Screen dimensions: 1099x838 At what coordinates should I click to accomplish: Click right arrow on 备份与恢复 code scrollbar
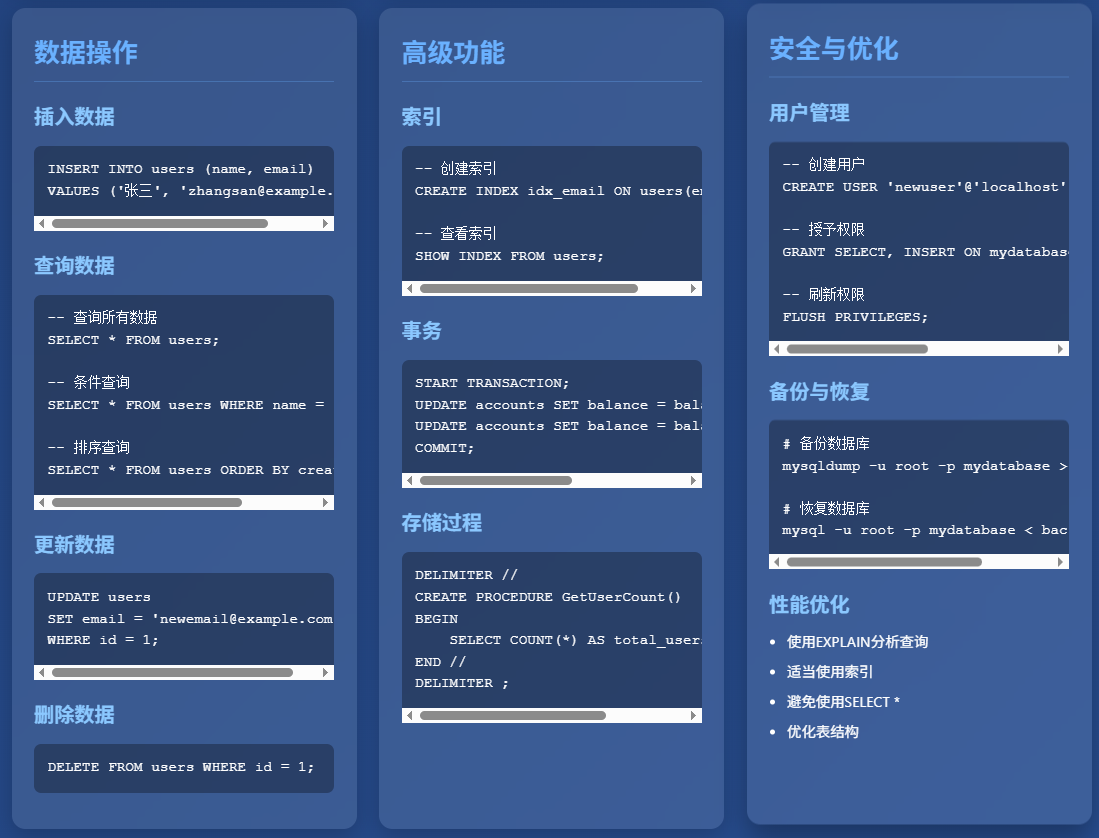(x=1062, y=562)
